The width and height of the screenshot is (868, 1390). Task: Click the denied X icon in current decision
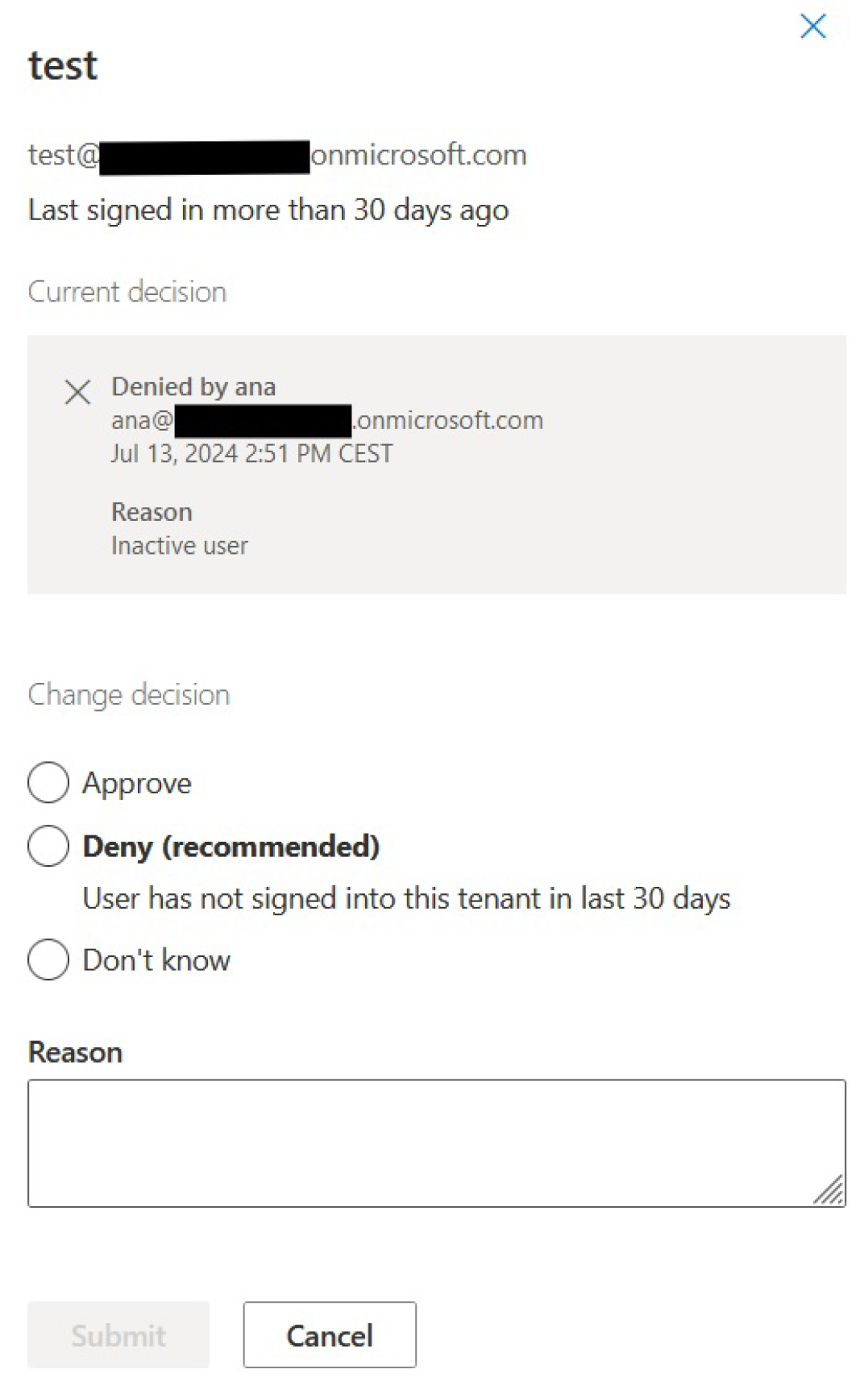point(77,393)
